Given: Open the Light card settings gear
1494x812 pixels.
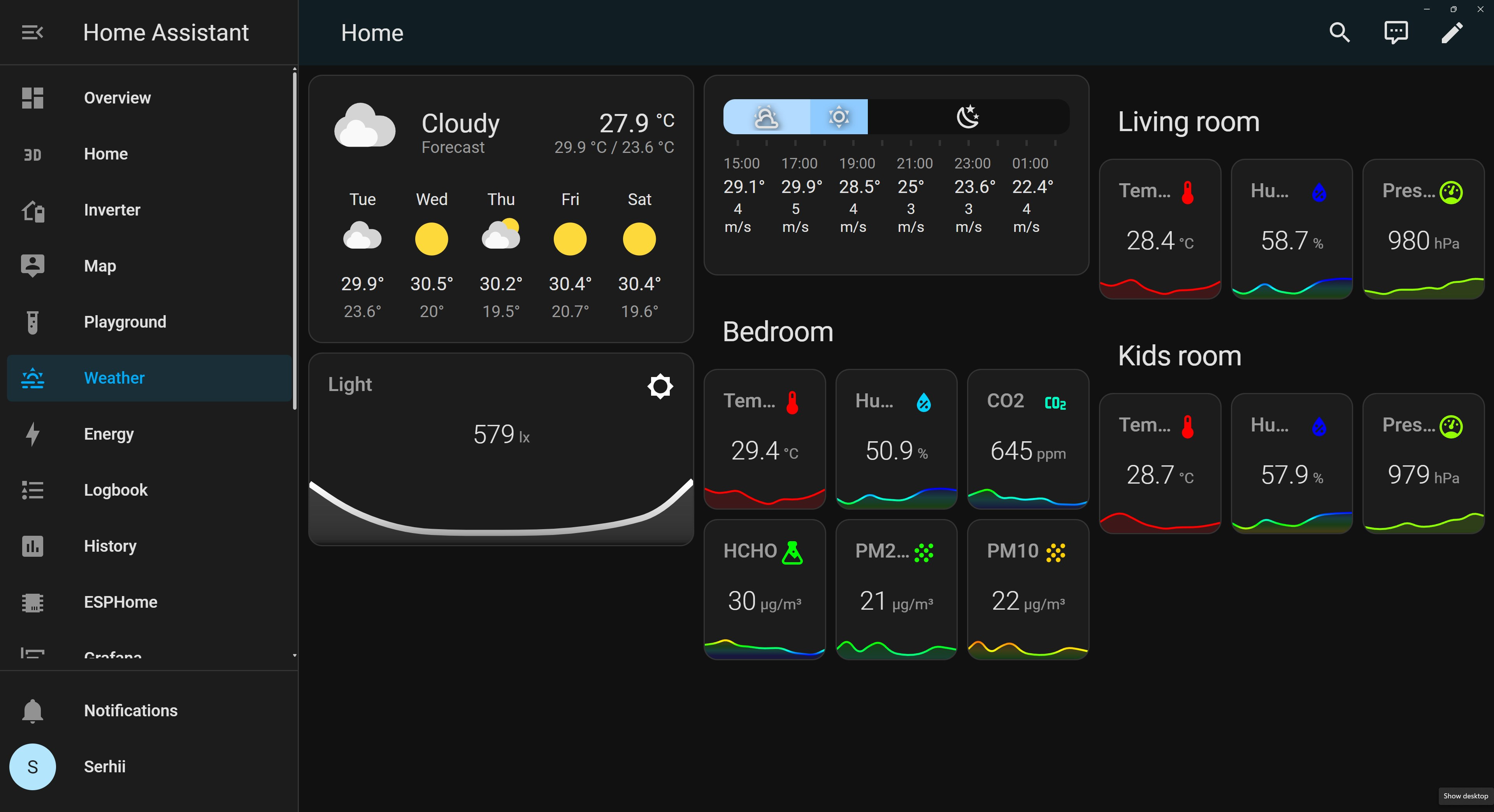Looking at the screenshot, I should [x=659, y=386].
